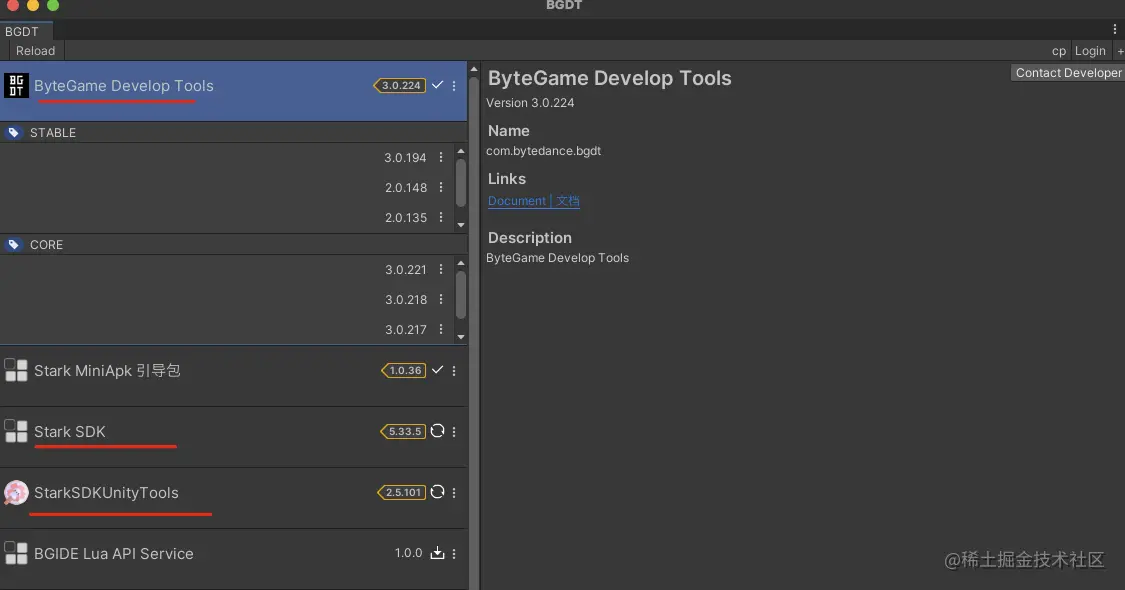Select stable version 3.0.194
The image size is (1125, 590).
[405, 158]
